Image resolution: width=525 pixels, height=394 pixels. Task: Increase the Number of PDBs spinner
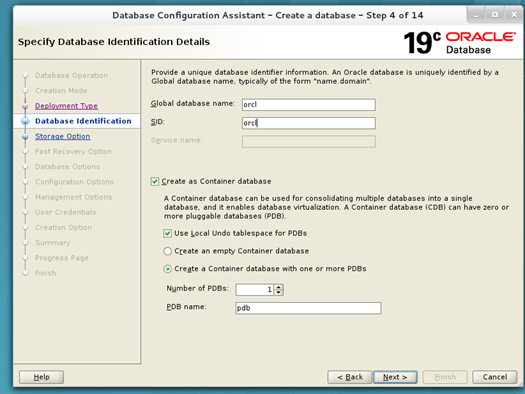(279, 287)
